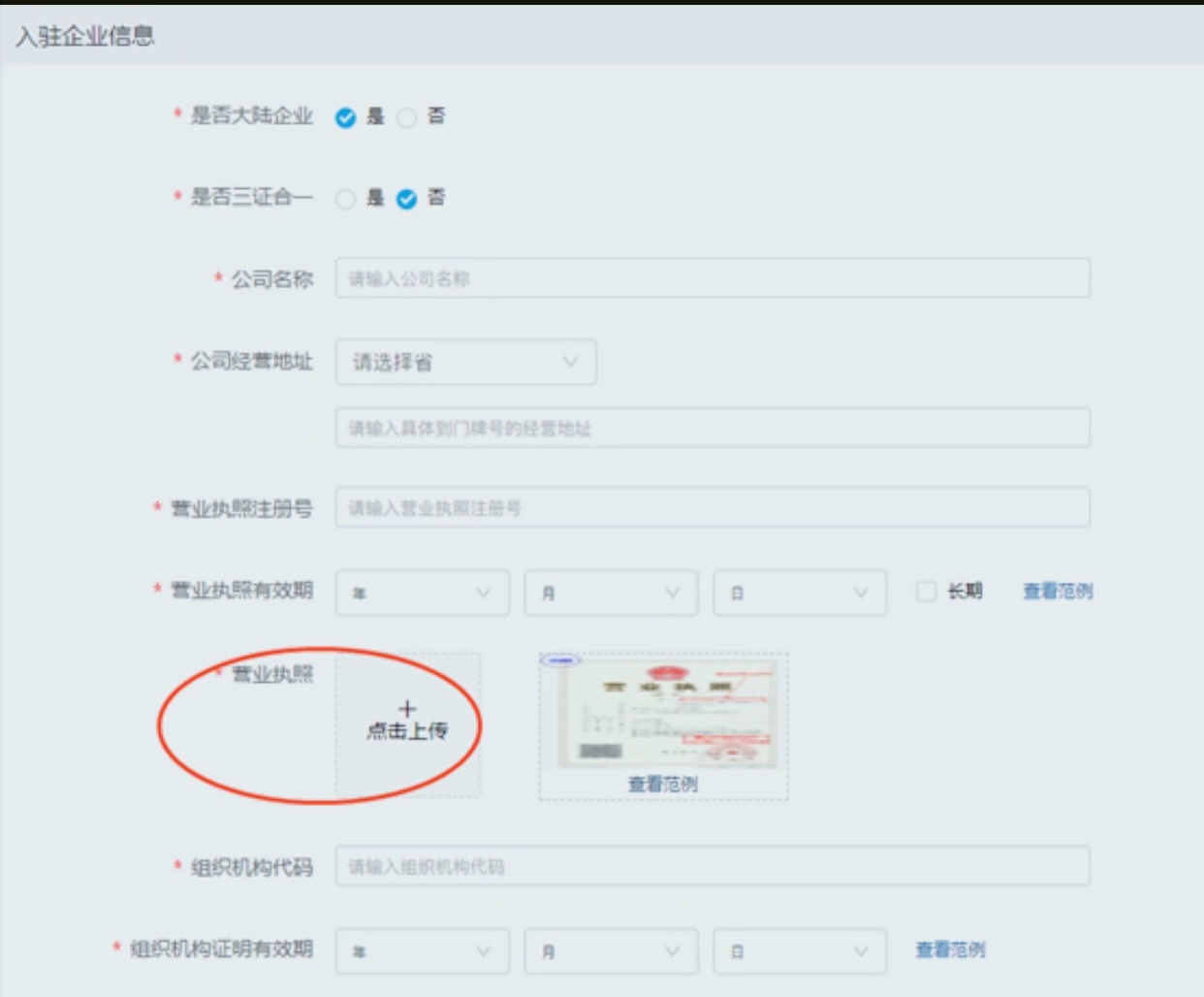Click the 入驻企业信息 section header text

tap(85, 37)
